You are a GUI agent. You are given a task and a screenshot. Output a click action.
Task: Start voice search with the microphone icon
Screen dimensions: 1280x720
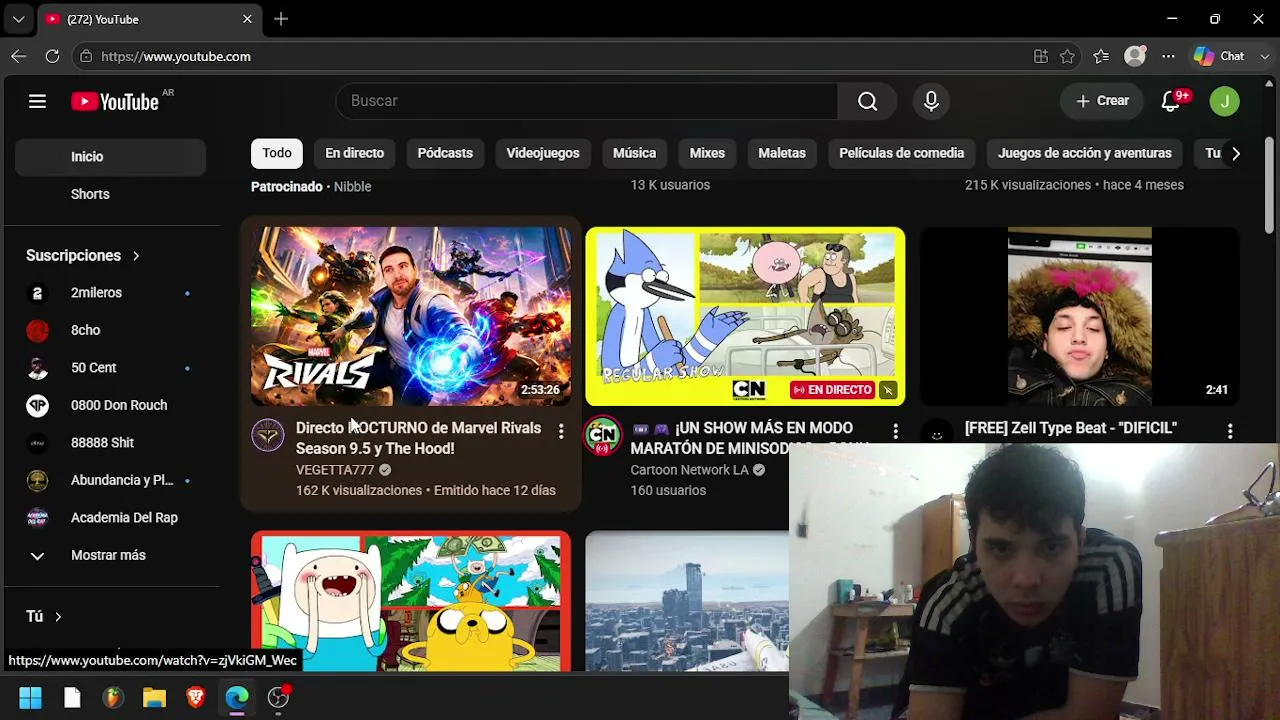[x=931, y=101]
